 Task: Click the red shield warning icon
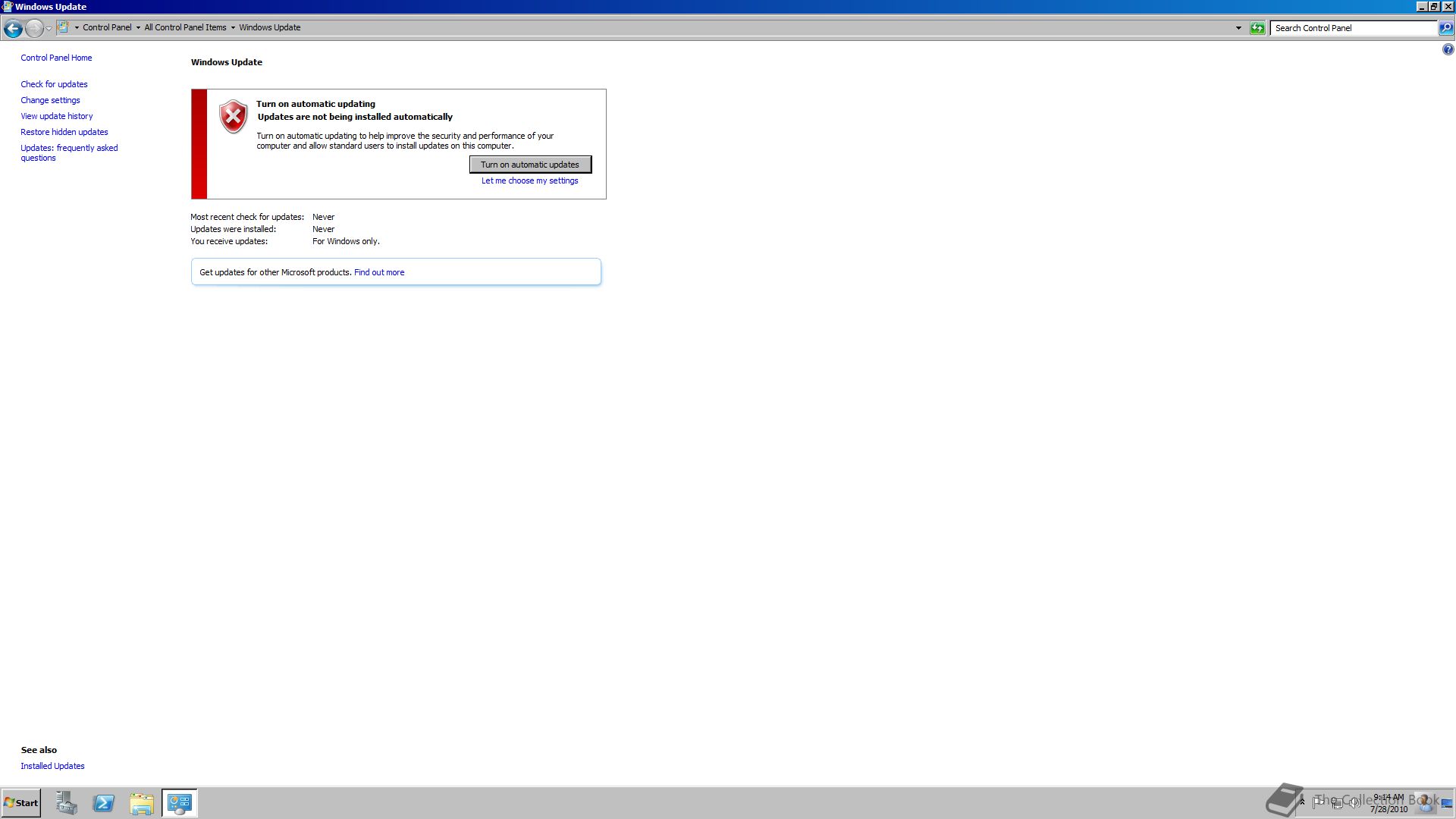pyautogui.click(x=233, y=117)
